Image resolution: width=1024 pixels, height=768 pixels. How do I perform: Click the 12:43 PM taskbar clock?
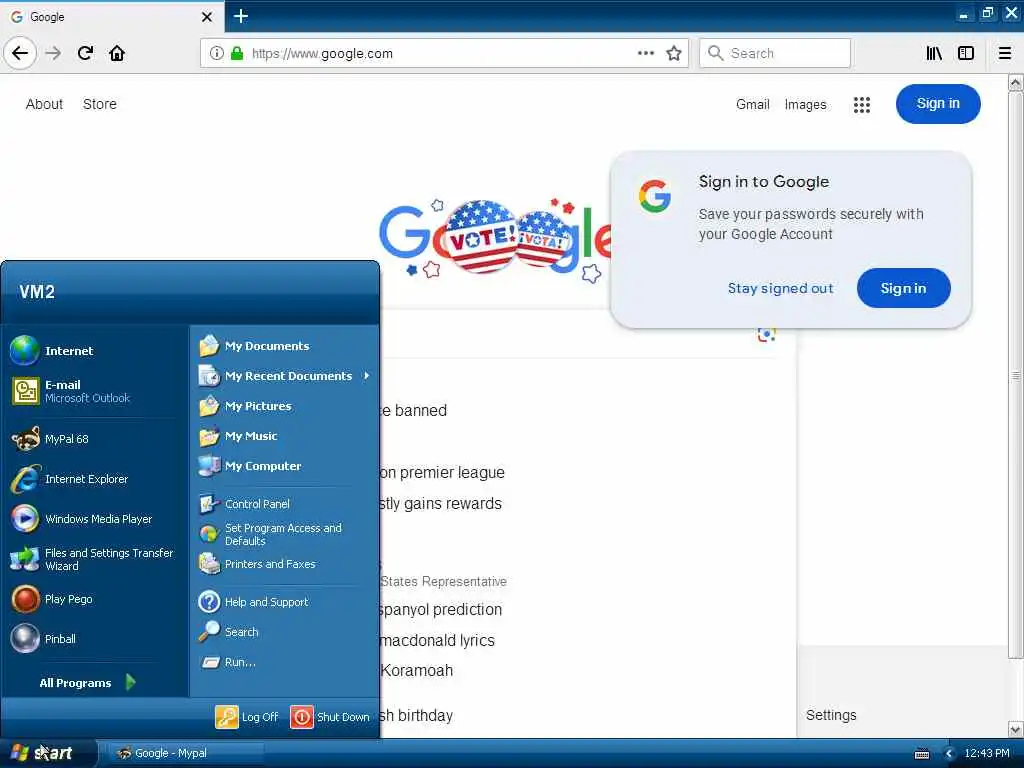tap(987, 754)
